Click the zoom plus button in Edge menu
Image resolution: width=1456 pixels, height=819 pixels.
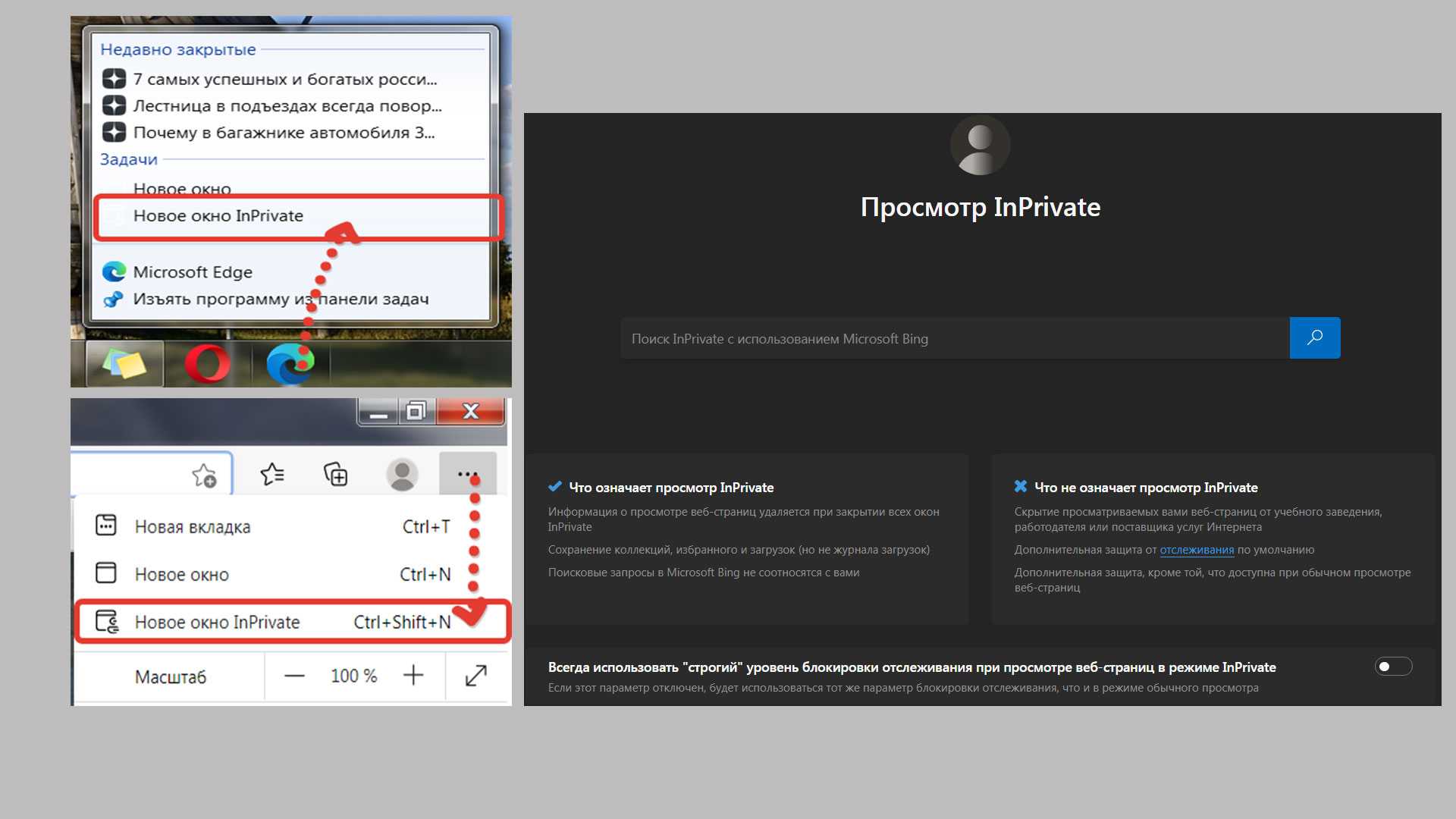tap(413, 676)
